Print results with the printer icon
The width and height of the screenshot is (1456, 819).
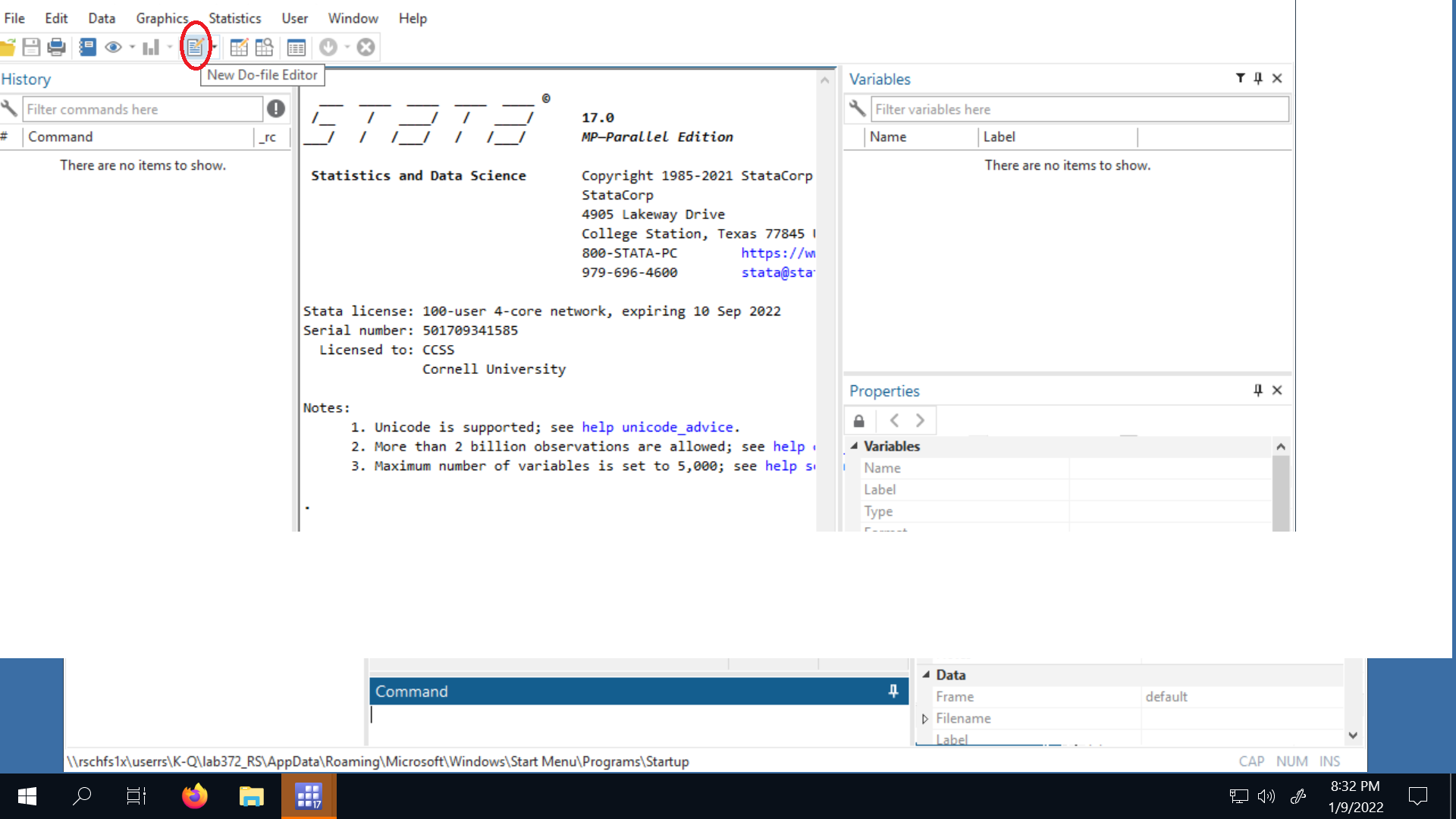56,48
